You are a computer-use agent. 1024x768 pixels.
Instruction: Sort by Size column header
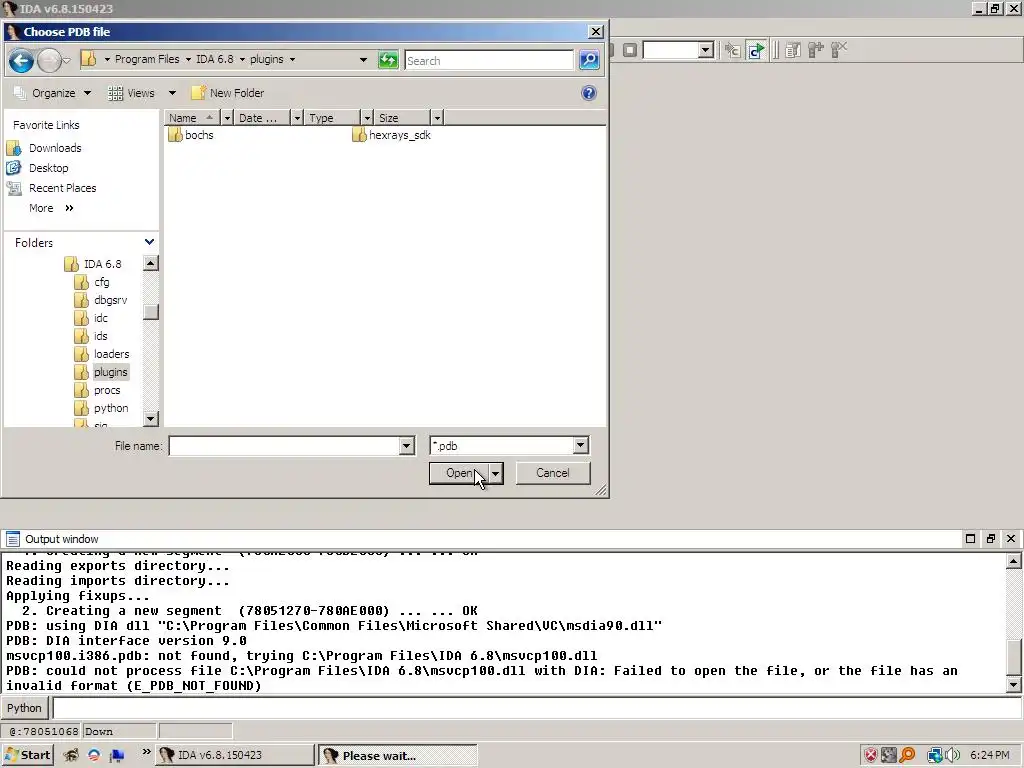(402, 118)
